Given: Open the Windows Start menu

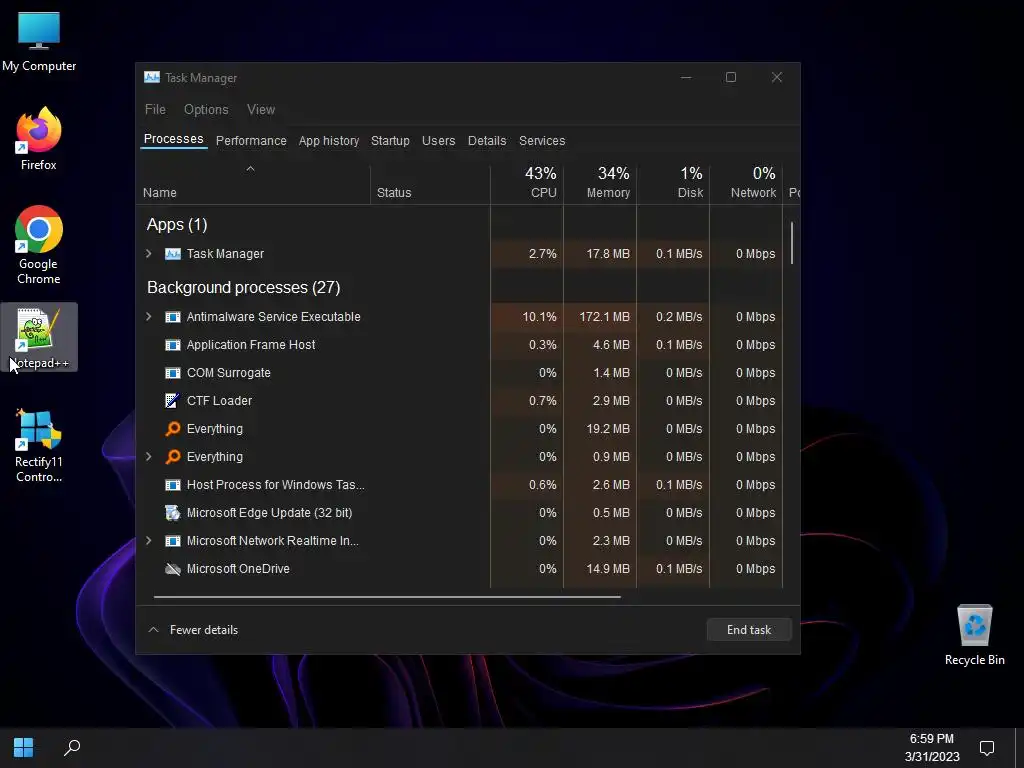Looking at the screenshot, I should click(24, 747).
